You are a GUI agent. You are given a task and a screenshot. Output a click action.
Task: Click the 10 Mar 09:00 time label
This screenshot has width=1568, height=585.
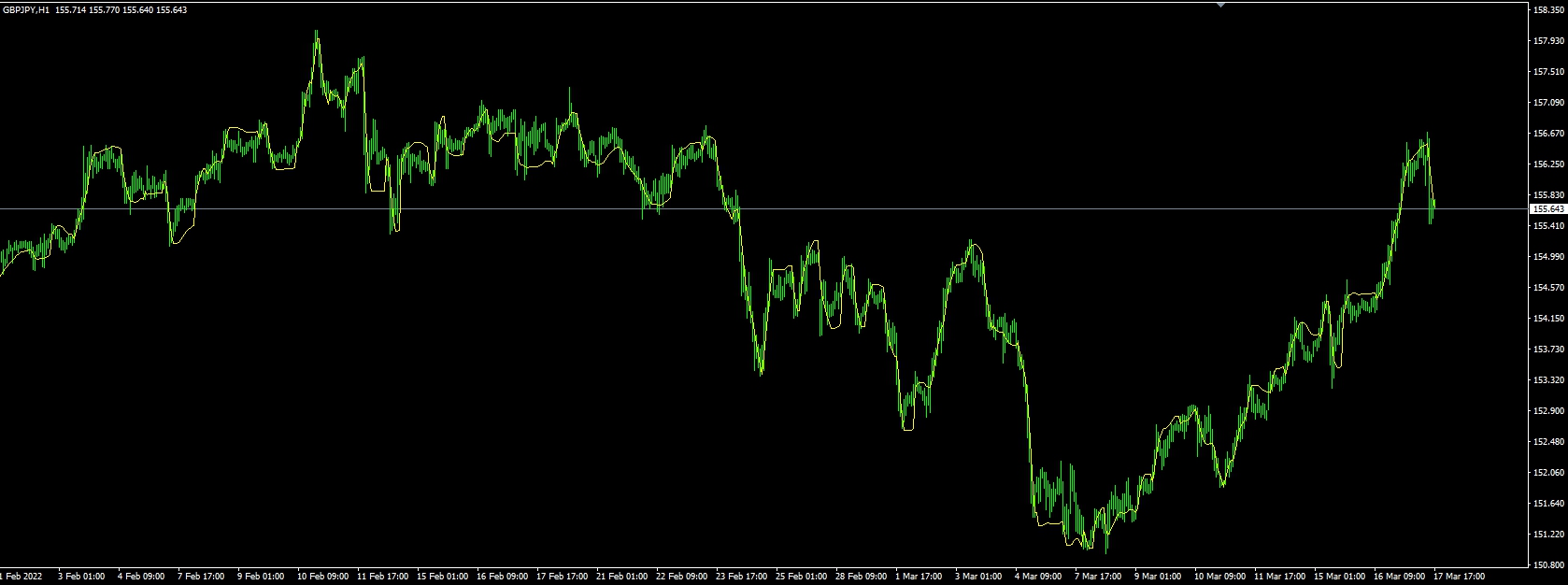(1220, 577)
